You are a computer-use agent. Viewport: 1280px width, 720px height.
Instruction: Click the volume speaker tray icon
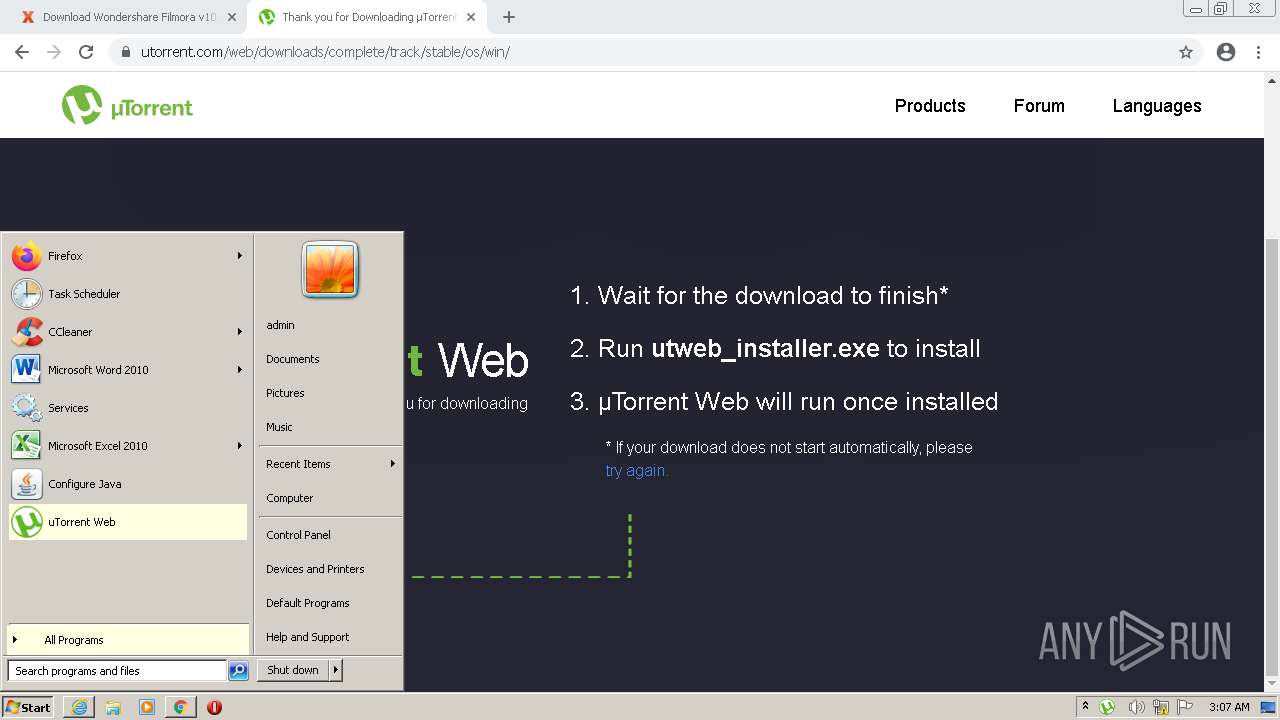[1135, 707]
